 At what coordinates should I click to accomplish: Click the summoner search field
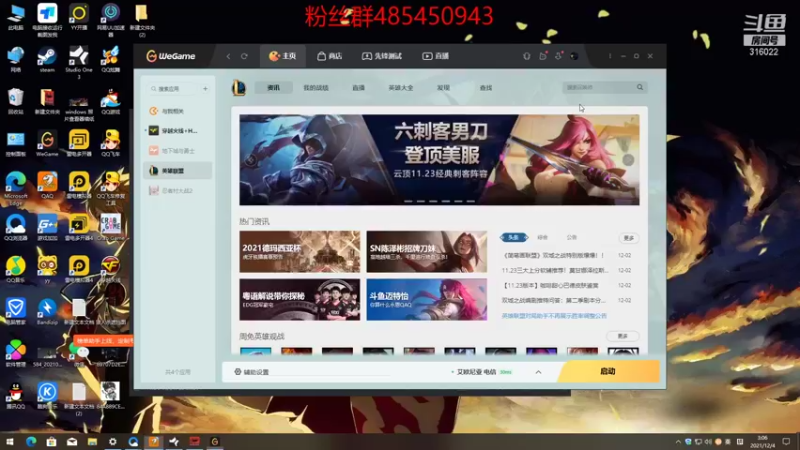pos(599,87)
